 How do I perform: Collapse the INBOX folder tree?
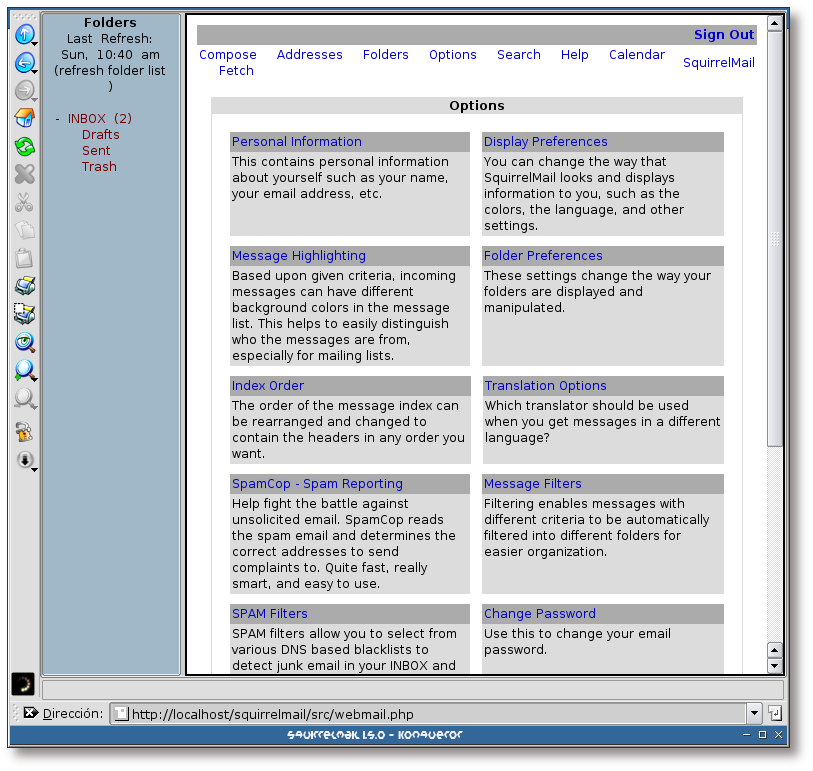pos(57,119)
